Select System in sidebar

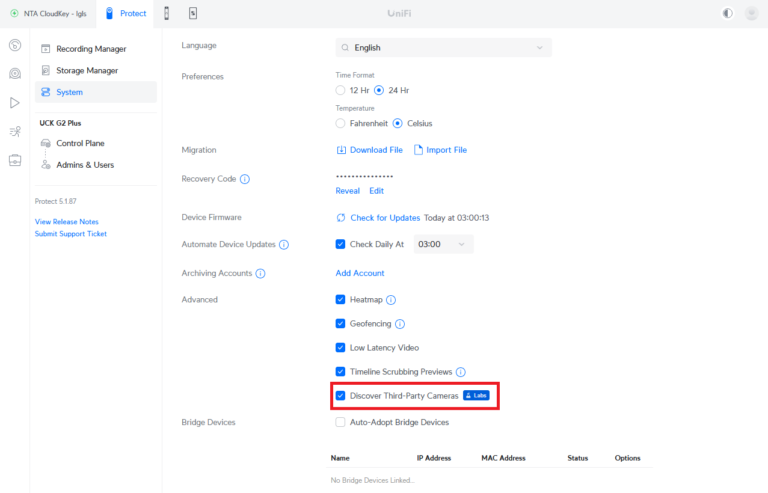(x=96, y=92)
